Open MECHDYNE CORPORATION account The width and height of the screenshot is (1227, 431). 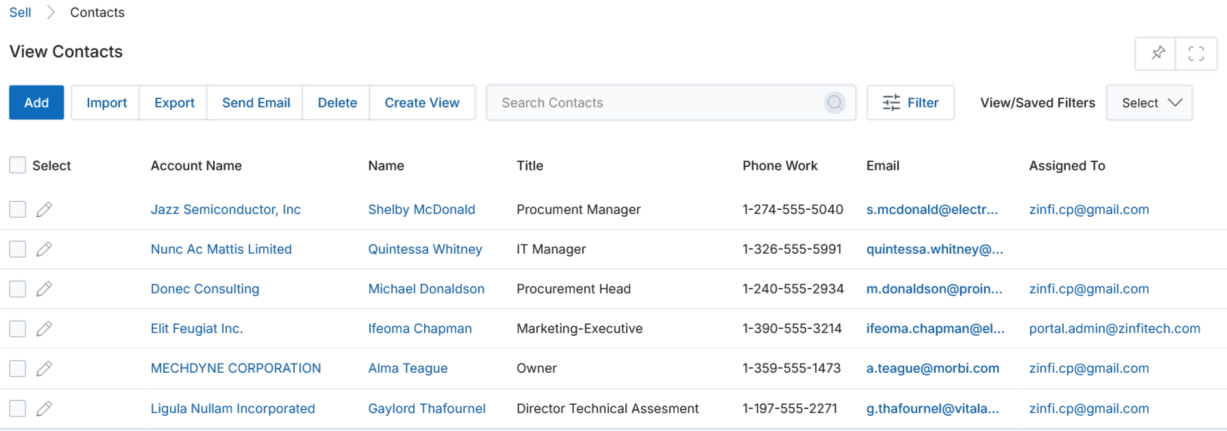236,368
